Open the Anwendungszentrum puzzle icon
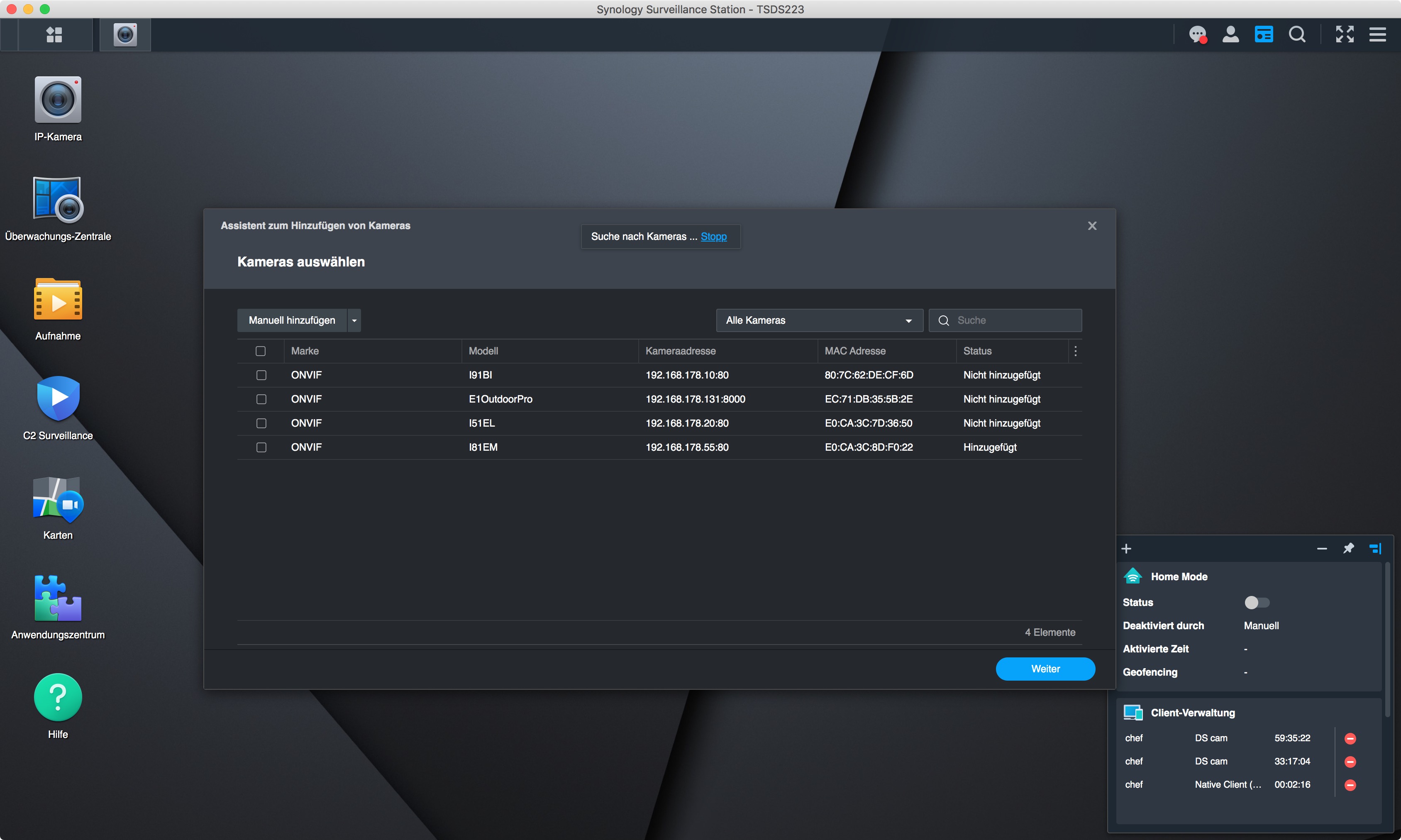This screenshot has width=1401, height=840. pyautogui.click(x=58, y=598)
